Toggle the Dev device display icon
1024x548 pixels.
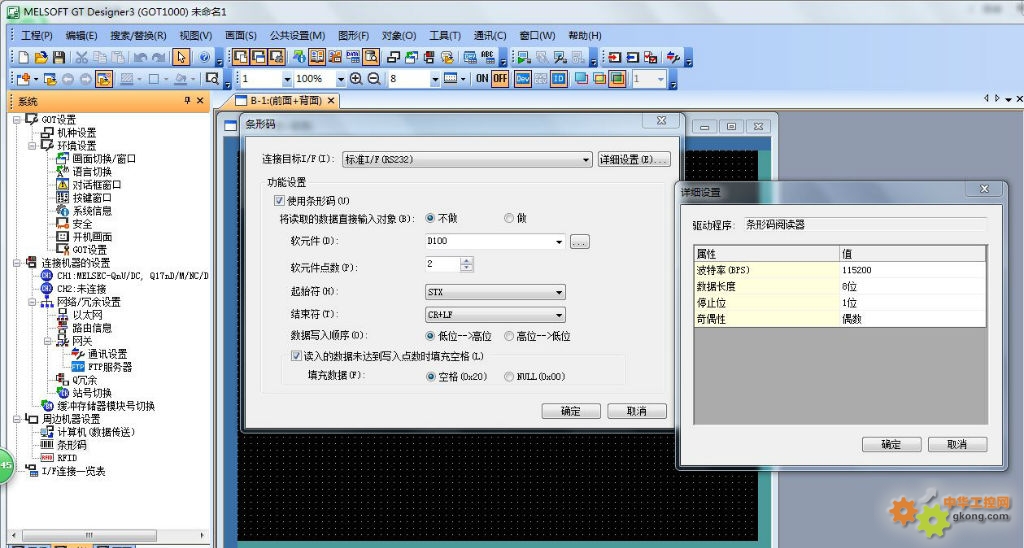coord(523,79)
